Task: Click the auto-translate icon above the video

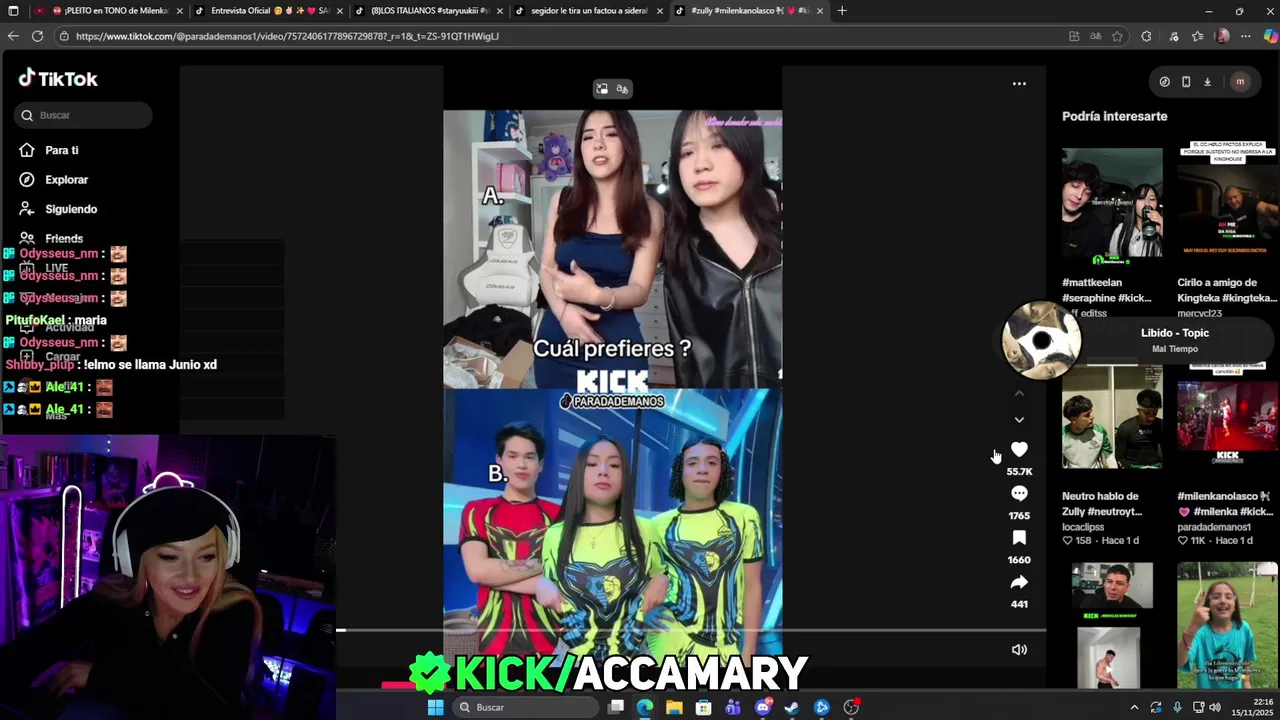Action: (622, 89)
